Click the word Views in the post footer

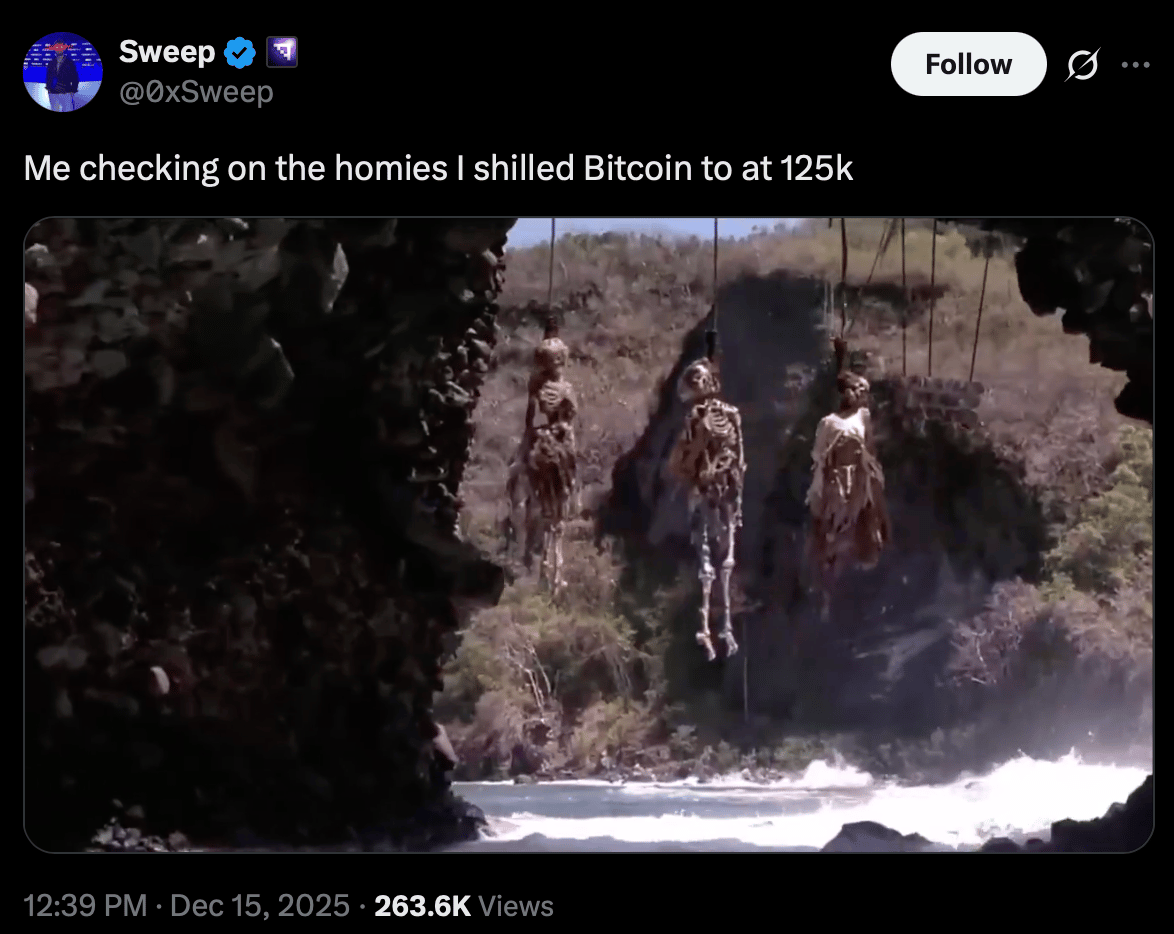516,906
